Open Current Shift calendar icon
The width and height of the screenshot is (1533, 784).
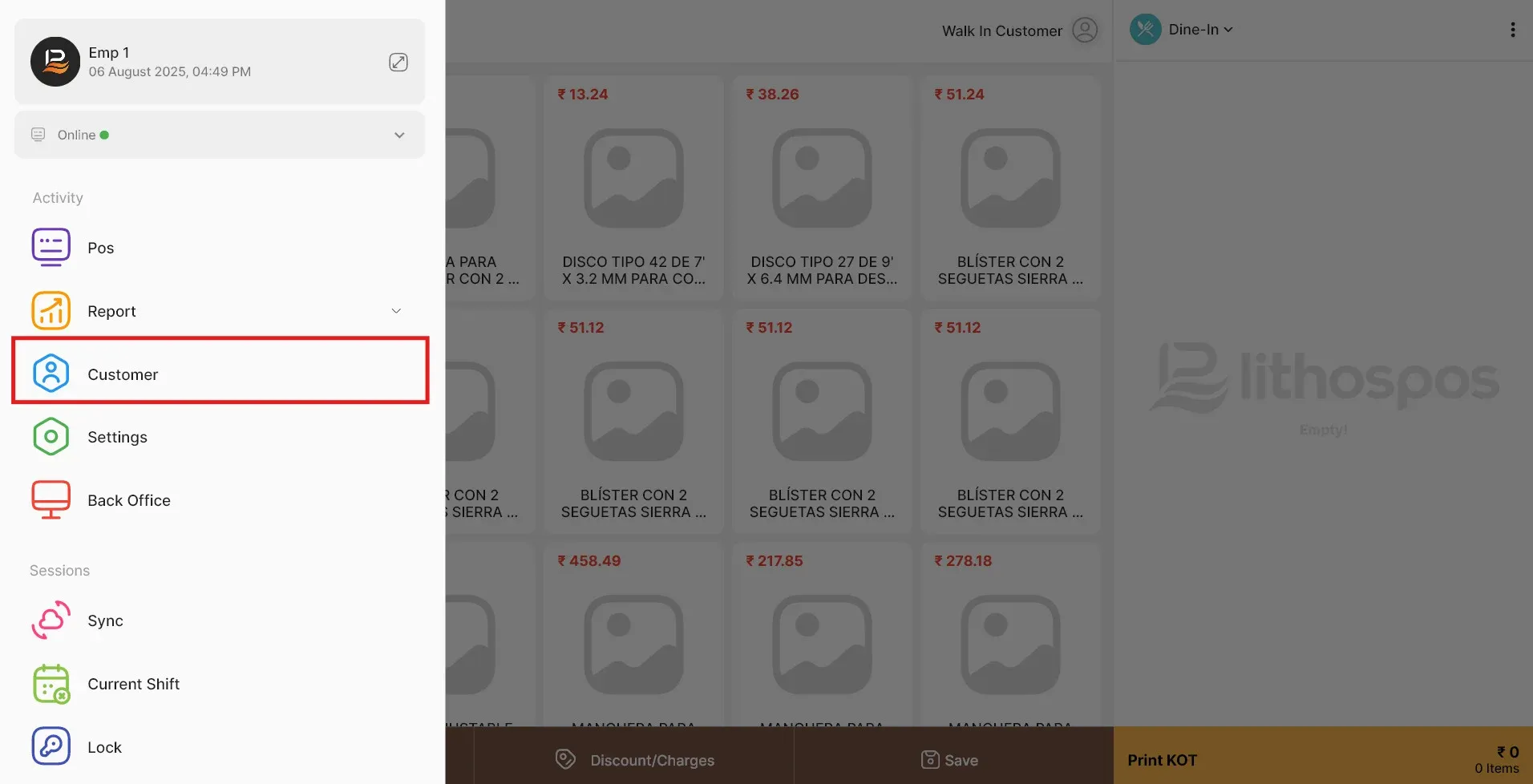click(51, 684)
